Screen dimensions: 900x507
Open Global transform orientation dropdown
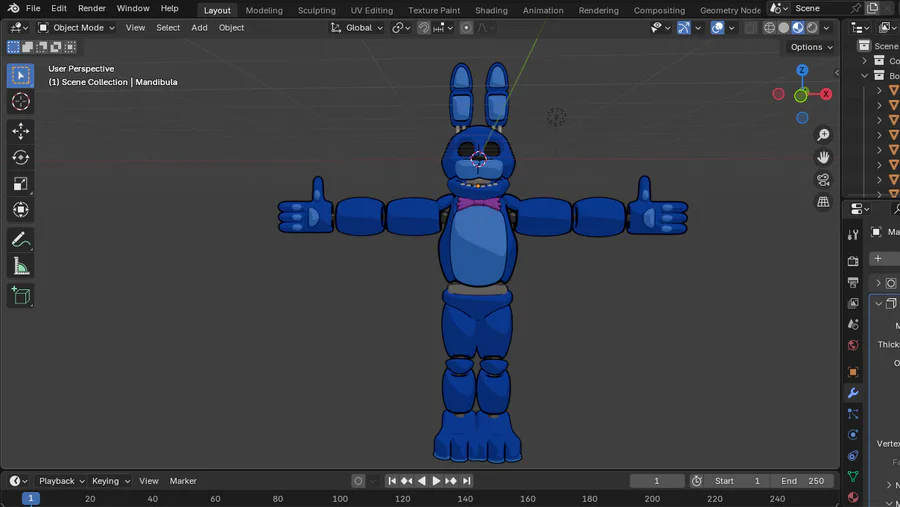tap(356, 28)
